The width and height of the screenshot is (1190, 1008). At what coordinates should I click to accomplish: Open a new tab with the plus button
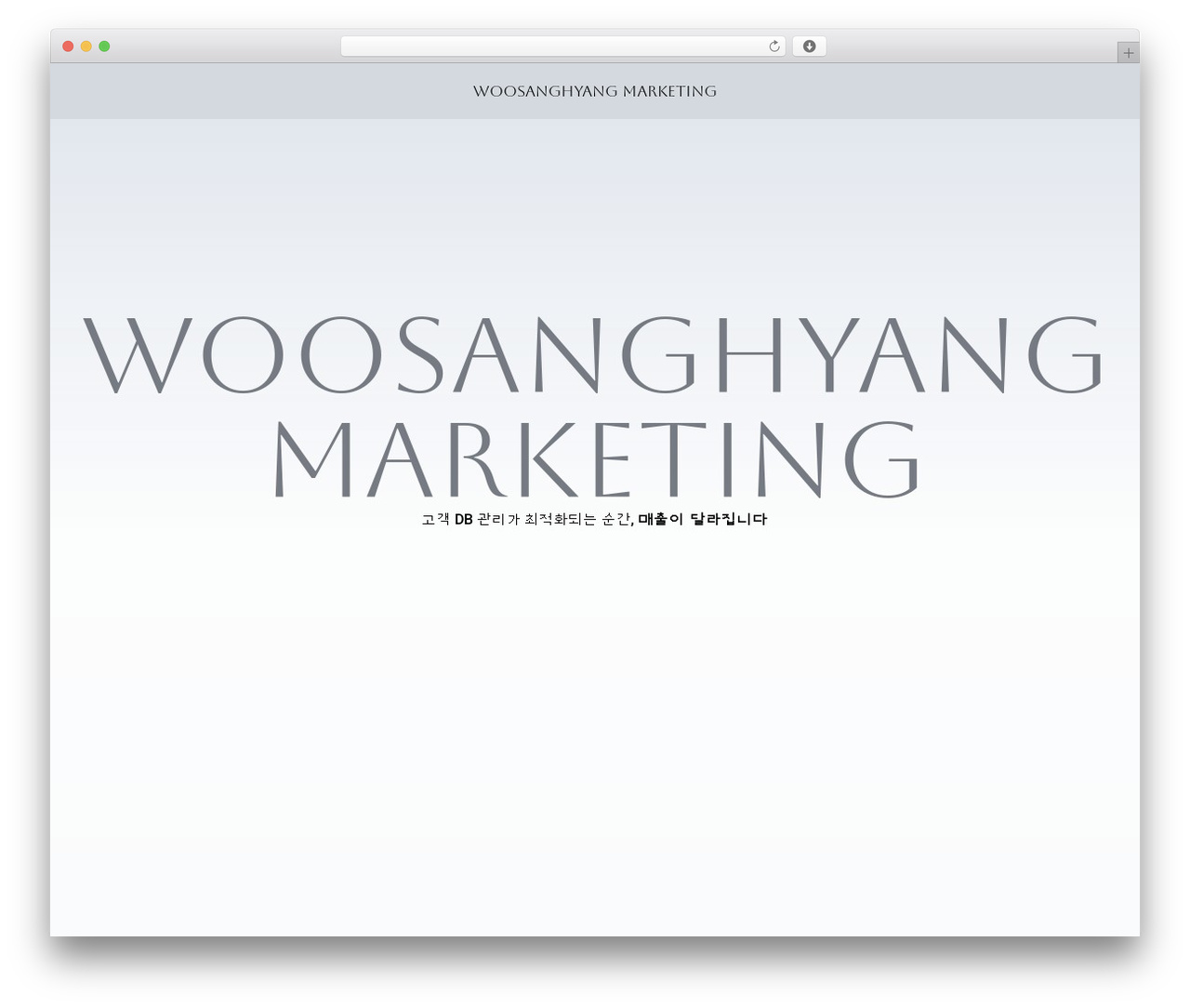coord(1128,53)
